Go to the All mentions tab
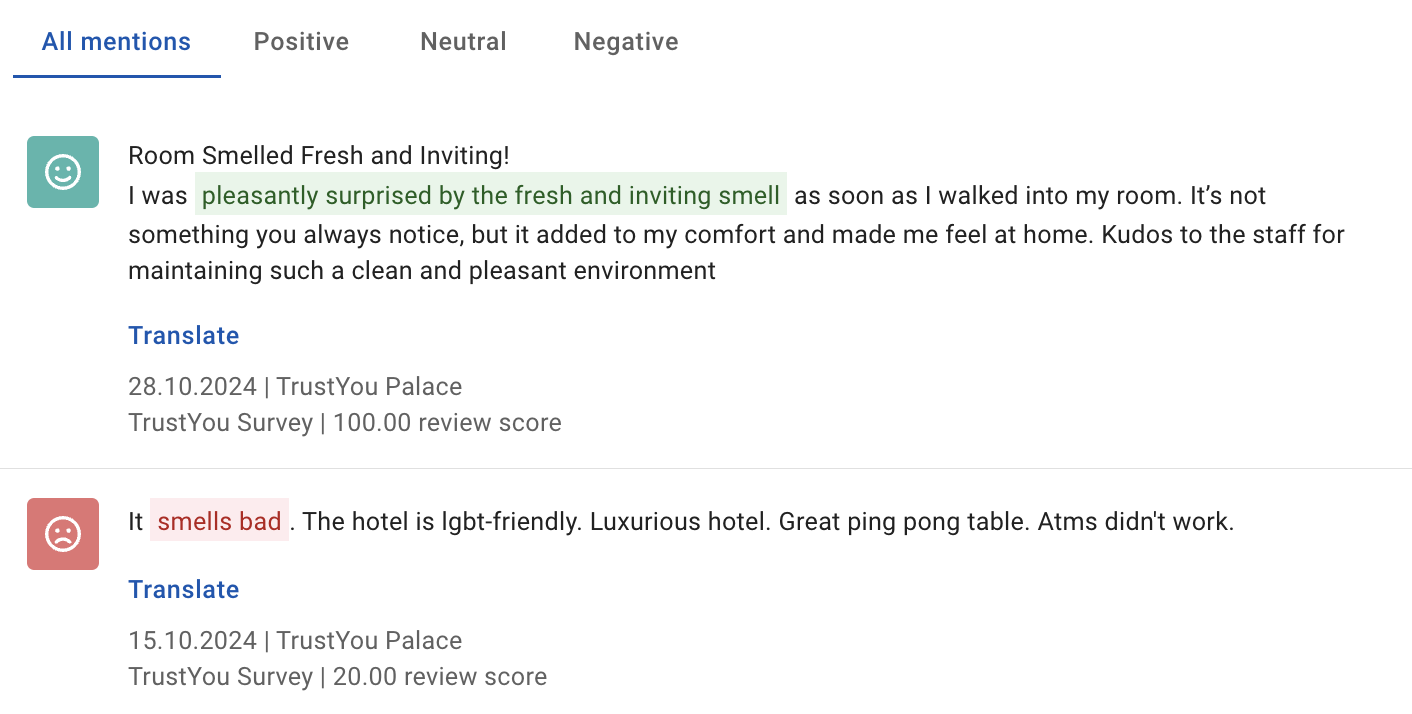 click(116, 41)
